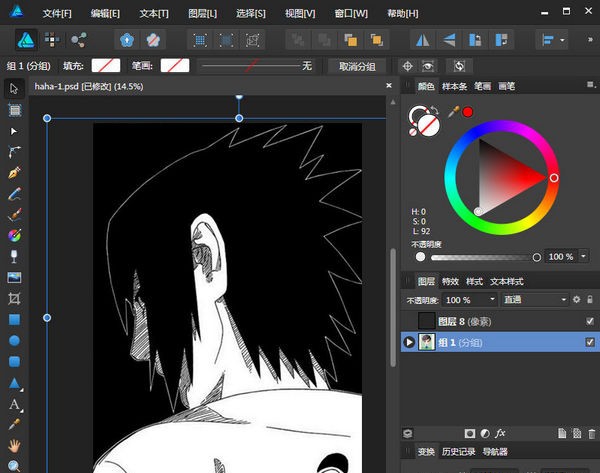Open the color panel options menu
The width and height of the screenshot is (600, 473).
591,85
